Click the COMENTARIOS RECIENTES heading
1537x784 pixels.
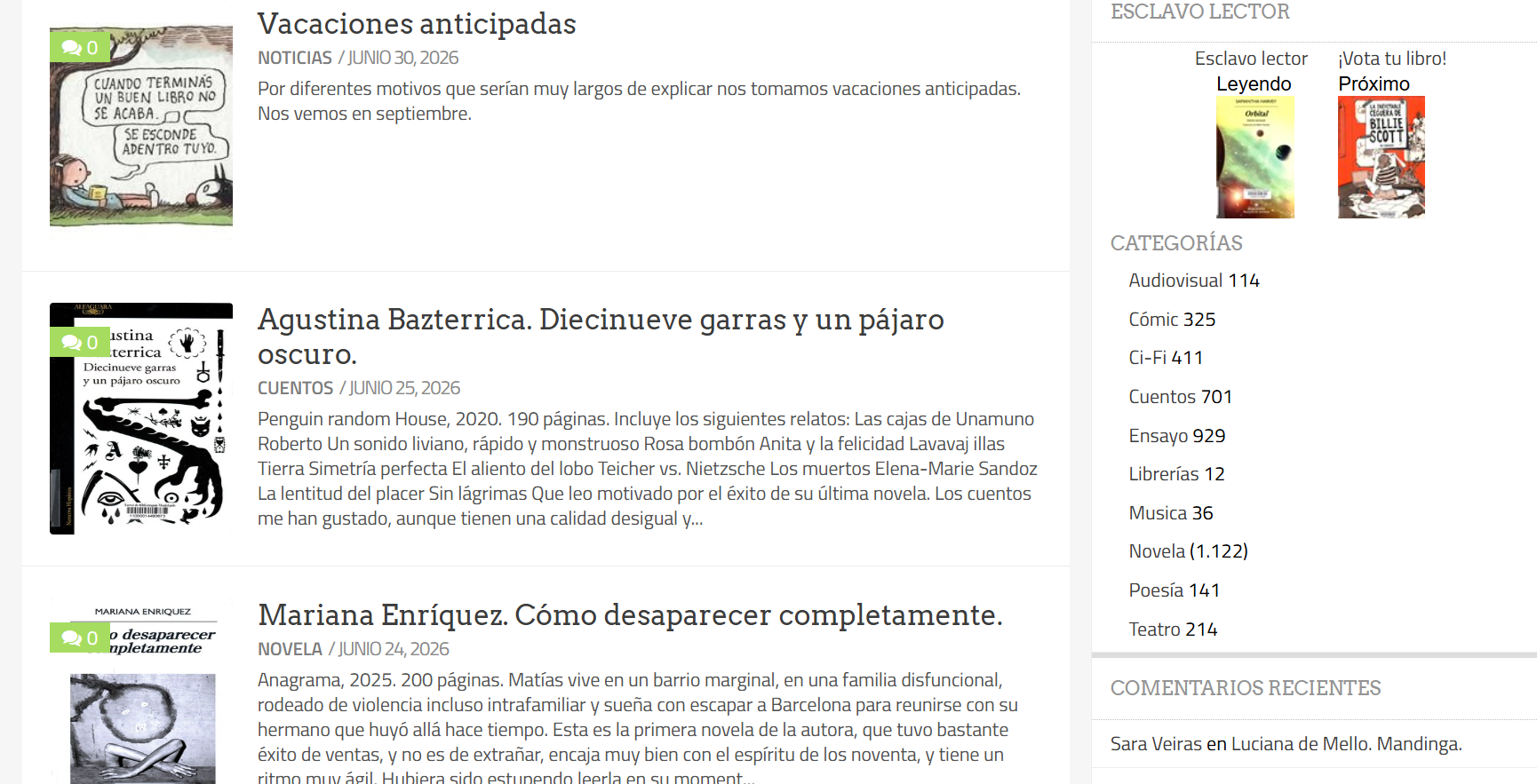[x=1246, y=688]
